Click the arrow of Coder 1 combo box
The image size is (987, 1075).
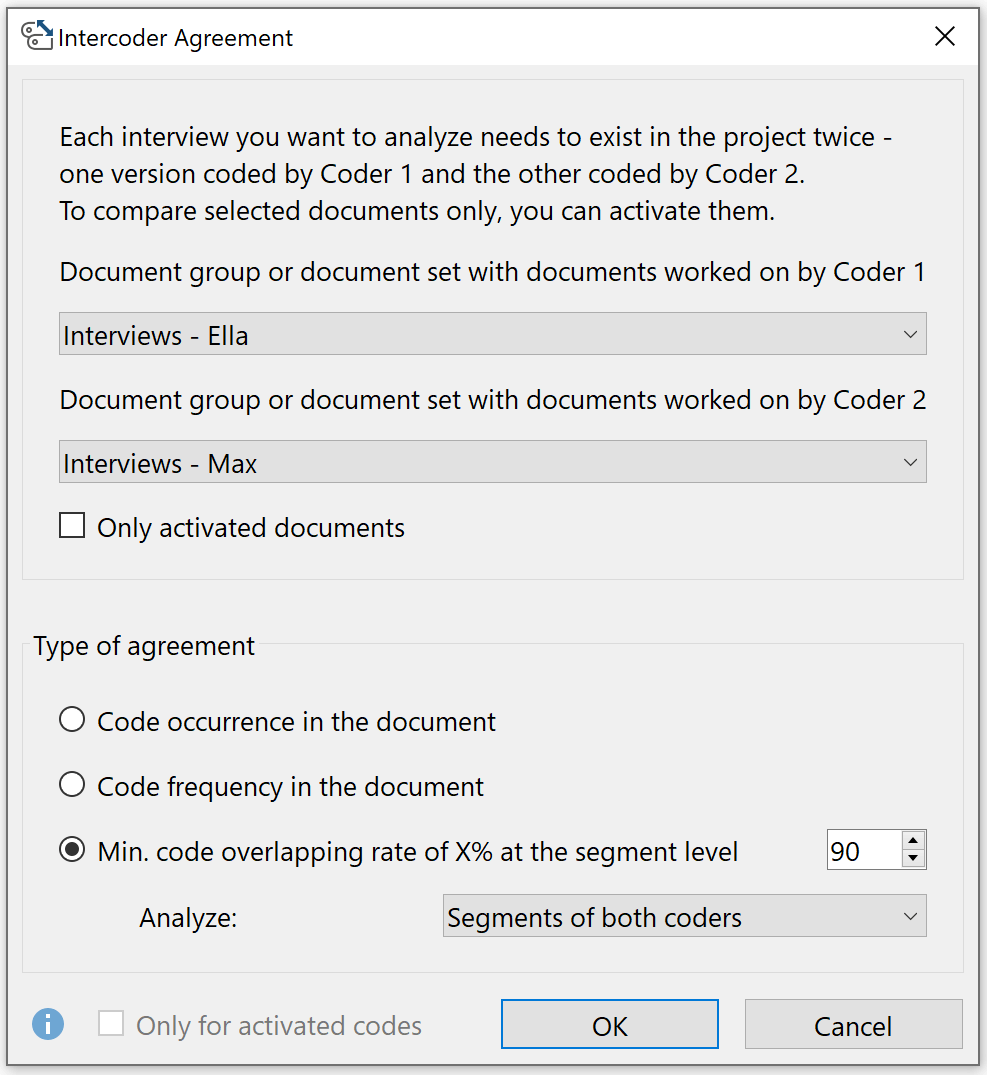(910, 335)
